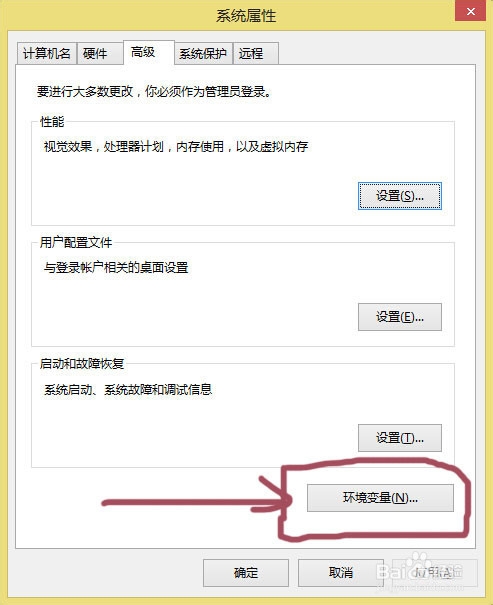Click the 环境变量(N) button
493x605 pixels.
click(x=380, y=498)
